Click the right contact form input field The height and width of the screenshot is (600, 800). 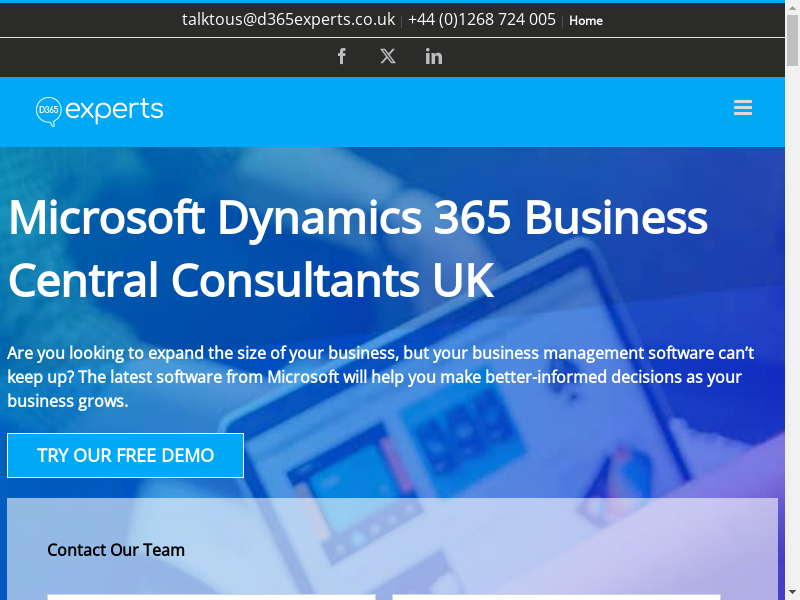[x=556, y=596]
